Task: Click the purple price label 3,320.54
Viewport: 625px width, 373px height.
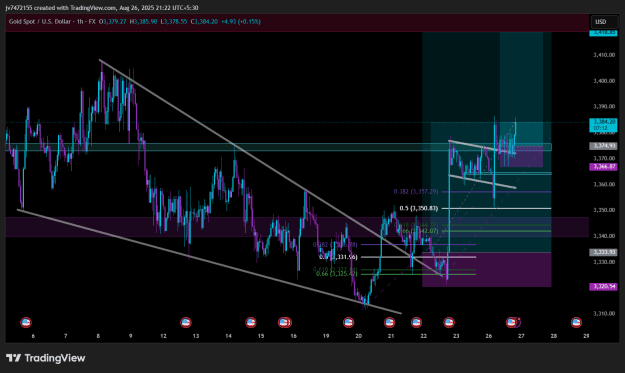Action: 603,287
